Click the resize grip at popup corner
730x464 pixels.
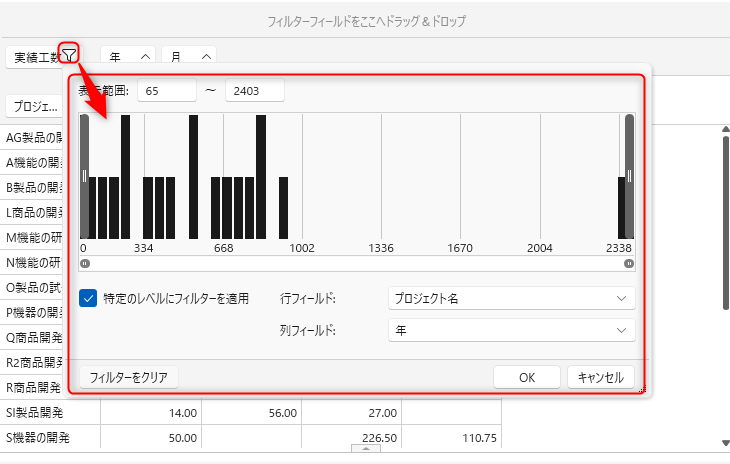point(642,389)
